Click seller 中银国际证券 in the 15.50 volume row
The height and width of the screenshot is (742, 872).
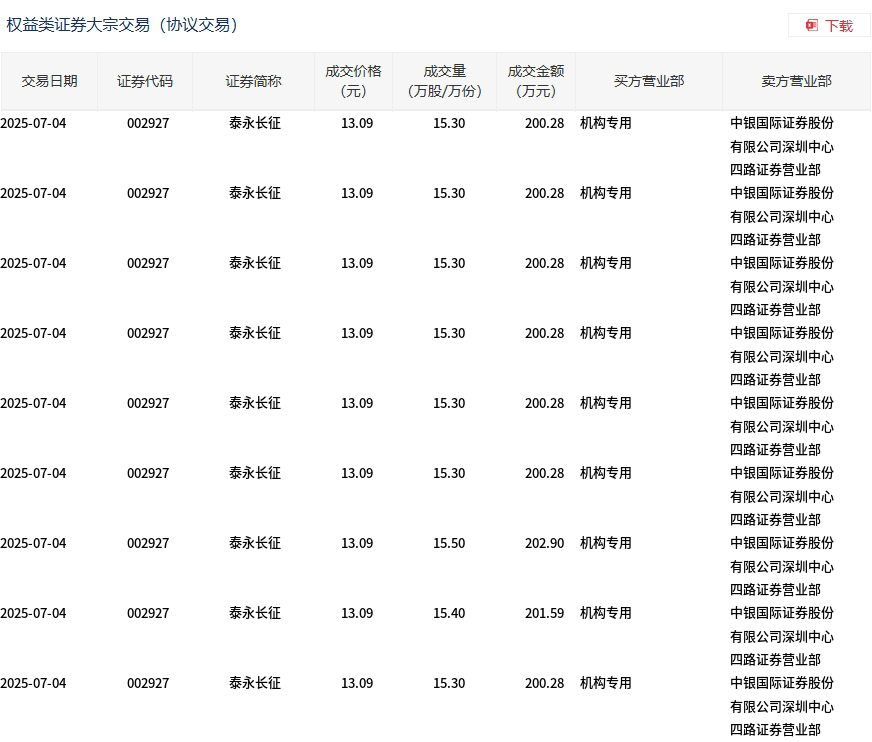pos(782,566)
